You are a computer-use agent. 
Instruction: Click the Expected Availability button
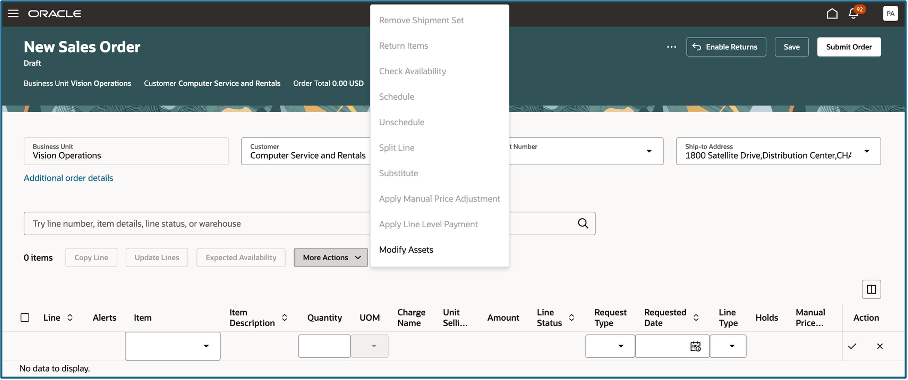[x=241, y=257]
